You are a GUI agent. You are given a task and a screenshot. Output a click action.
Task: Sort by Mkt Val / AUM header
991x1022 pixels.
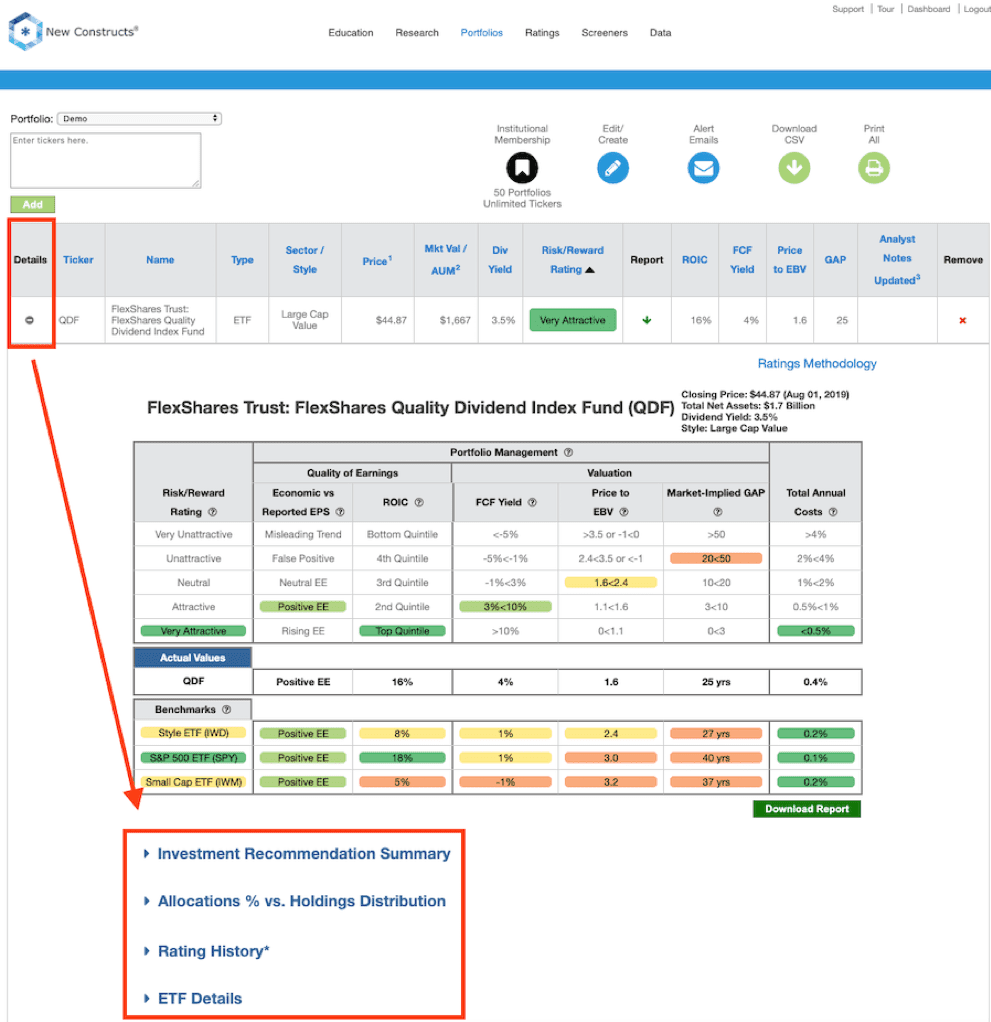coord(446,259)
